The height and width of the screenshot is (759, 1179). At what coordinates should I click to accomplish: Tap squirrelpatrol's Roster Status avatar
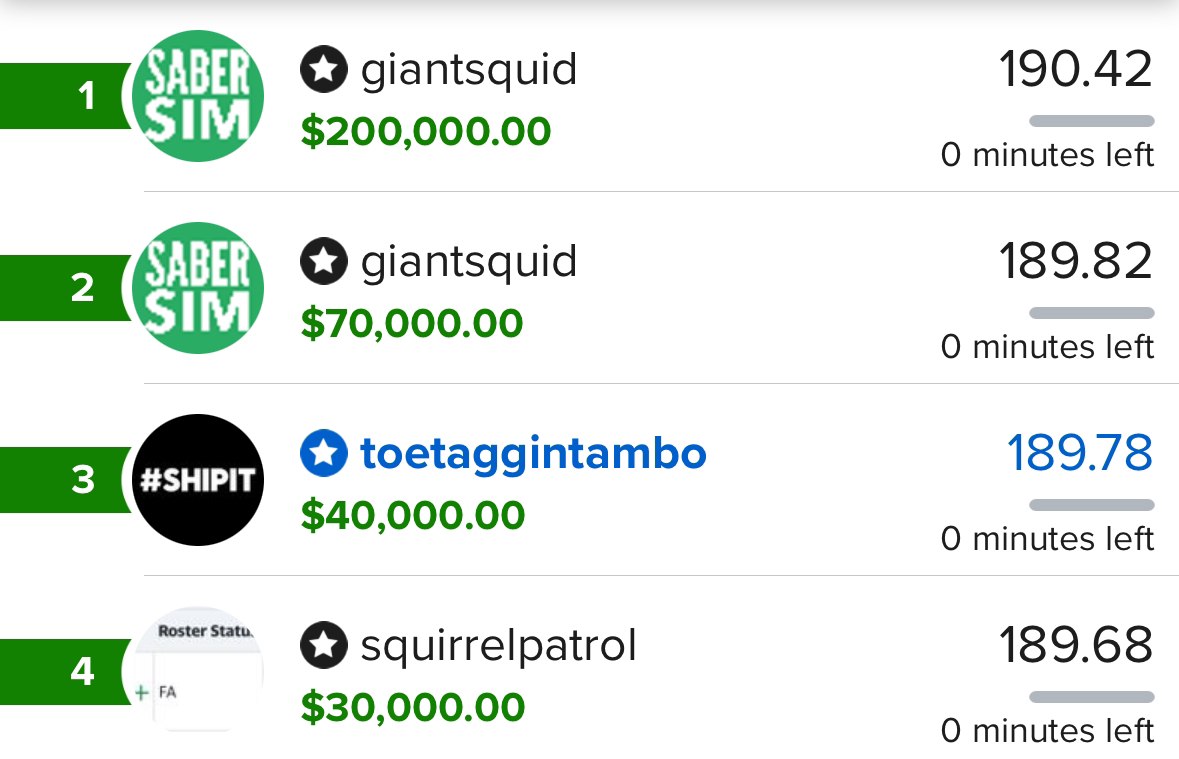coord(198,670)
